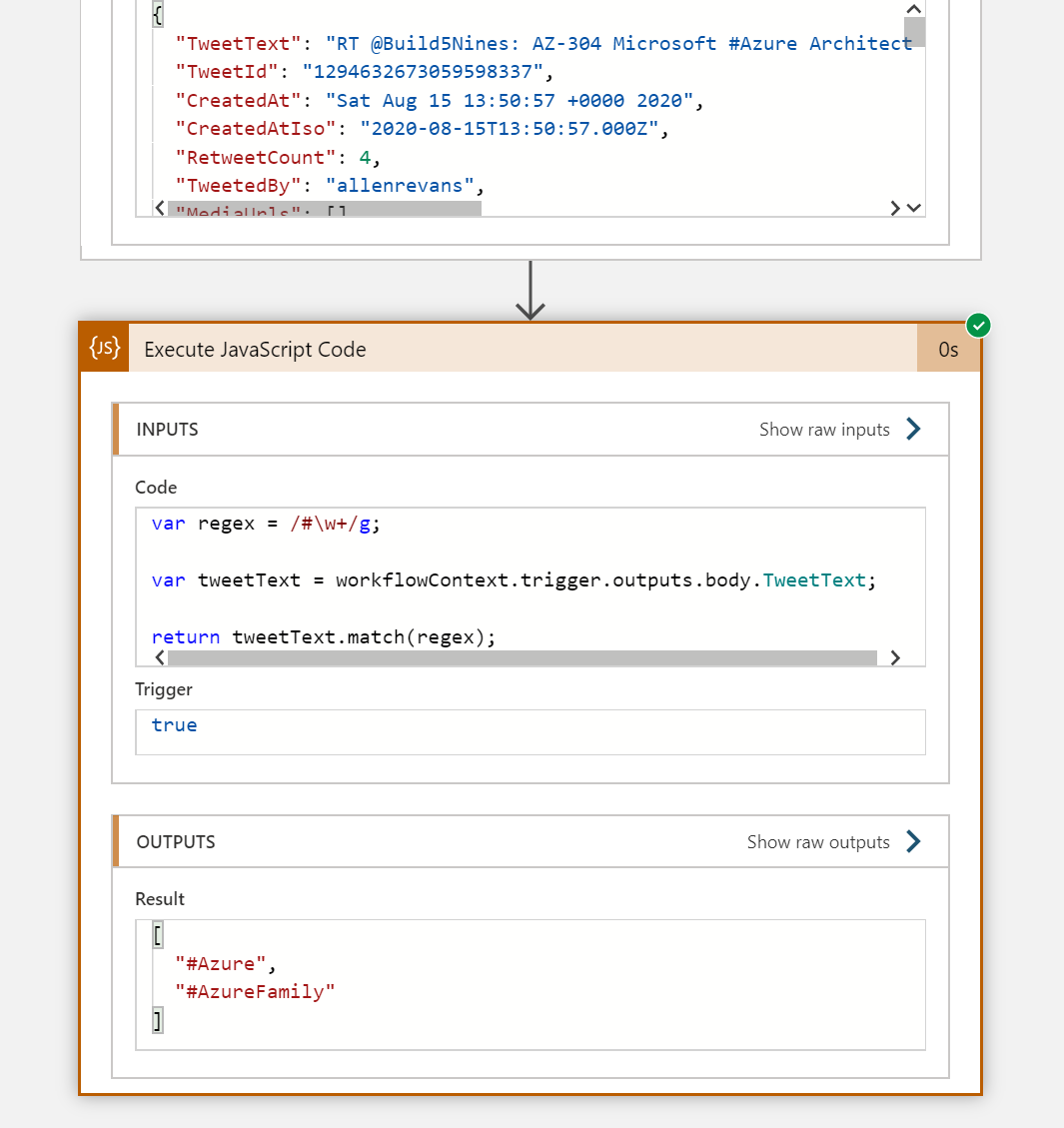Image resolution: width=1064 pixels, height=1128 pixels.
Task: Click the left arrow of trigger JSON scrollbar
Action: coord(160,208)
